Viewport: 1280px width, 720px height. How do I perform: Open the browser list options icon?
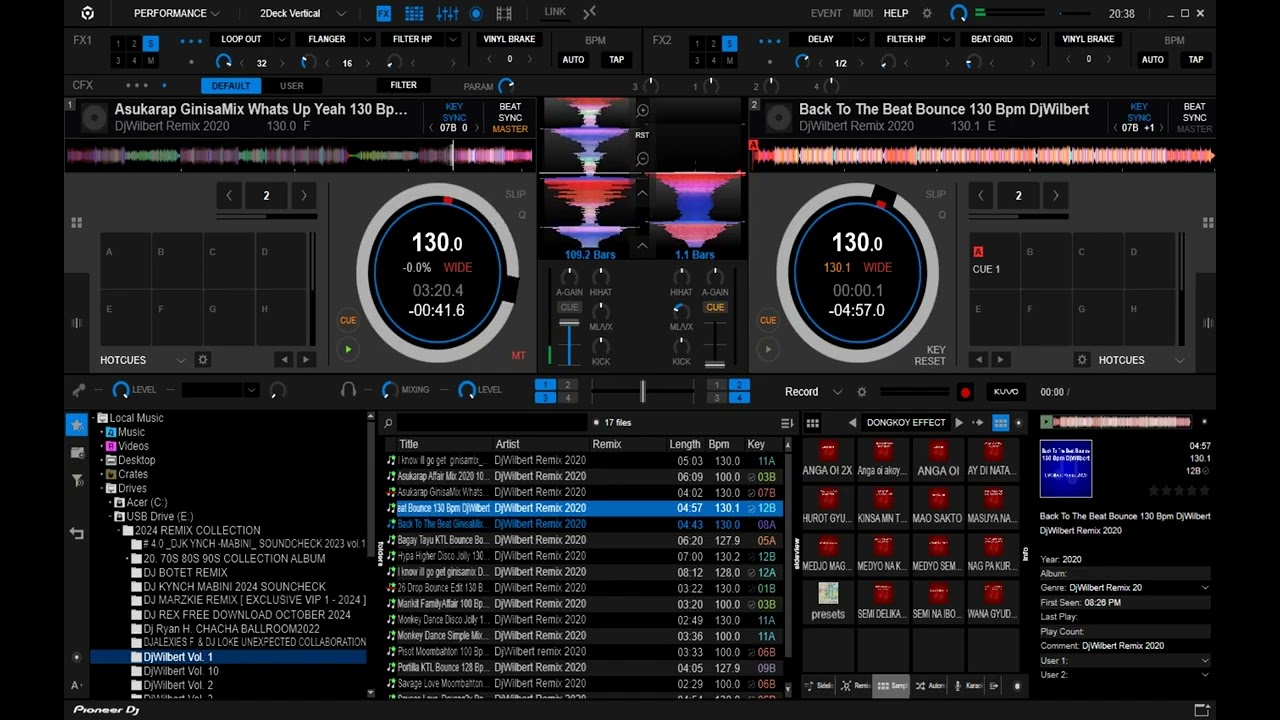(787, 423)
